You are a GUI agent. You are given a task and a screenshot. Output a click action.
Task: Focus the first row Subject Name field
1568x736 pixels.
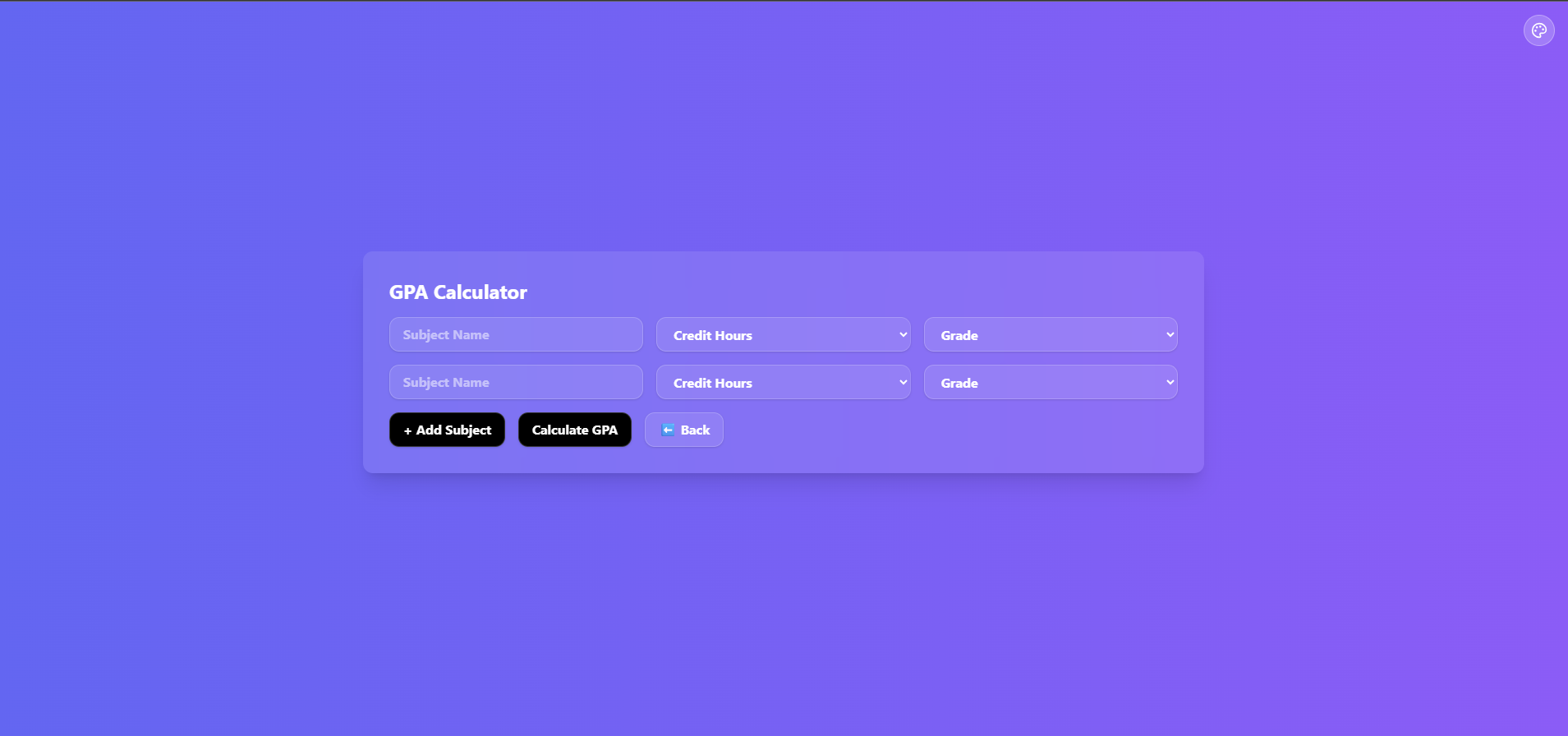[x=516, y=334]
